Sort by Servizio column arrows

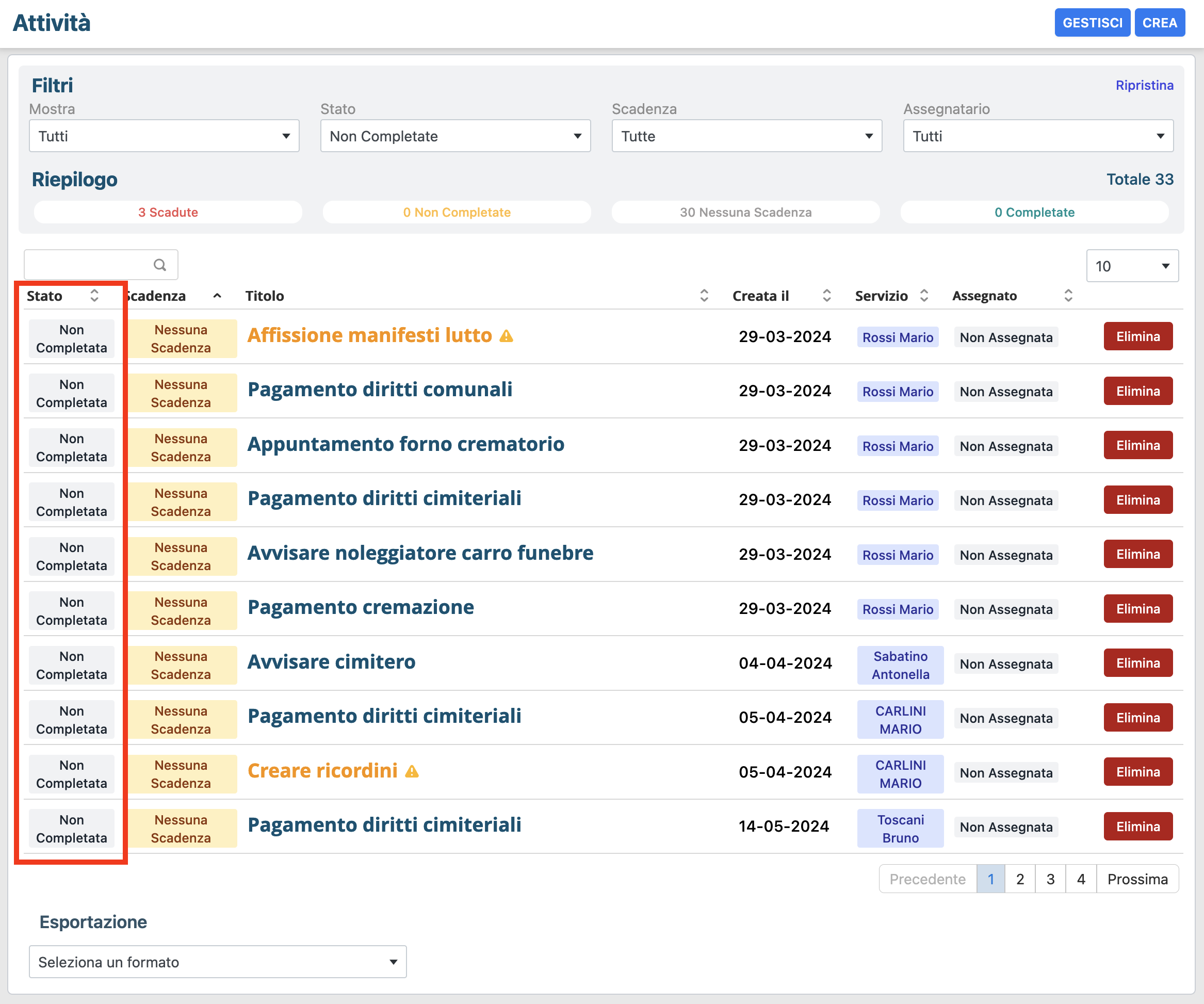click(924, 296)
